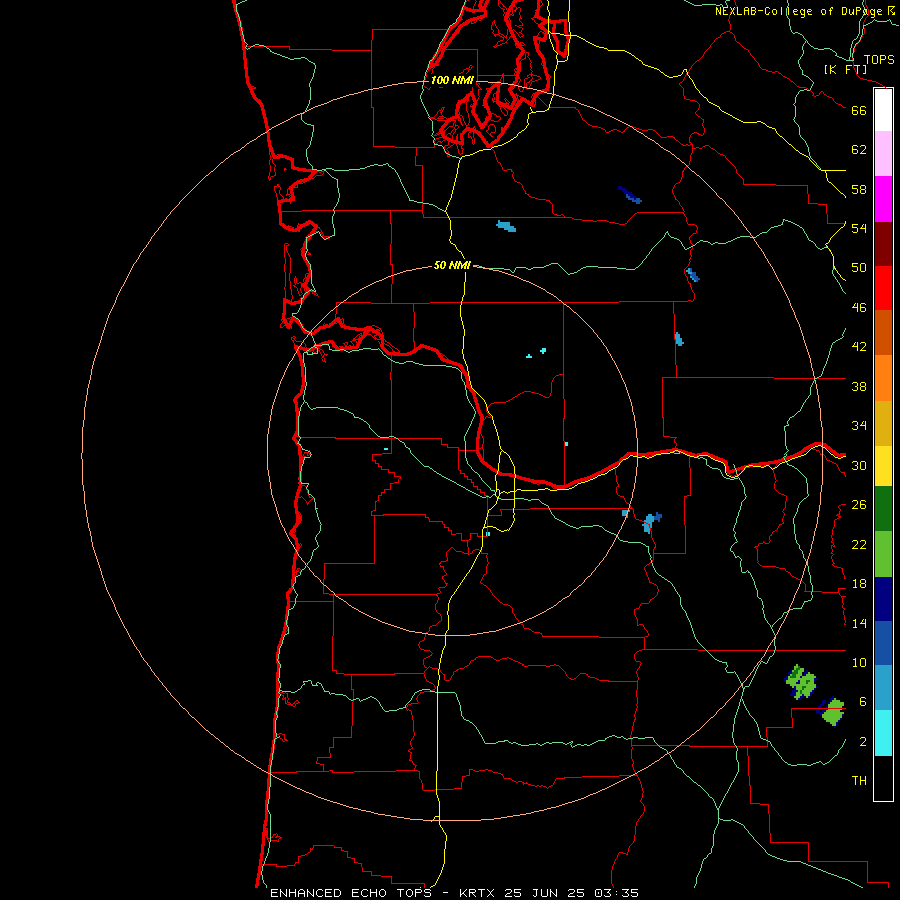Click the legend value 18
This screenshot has width=900, height=900.
coord(859,584)
